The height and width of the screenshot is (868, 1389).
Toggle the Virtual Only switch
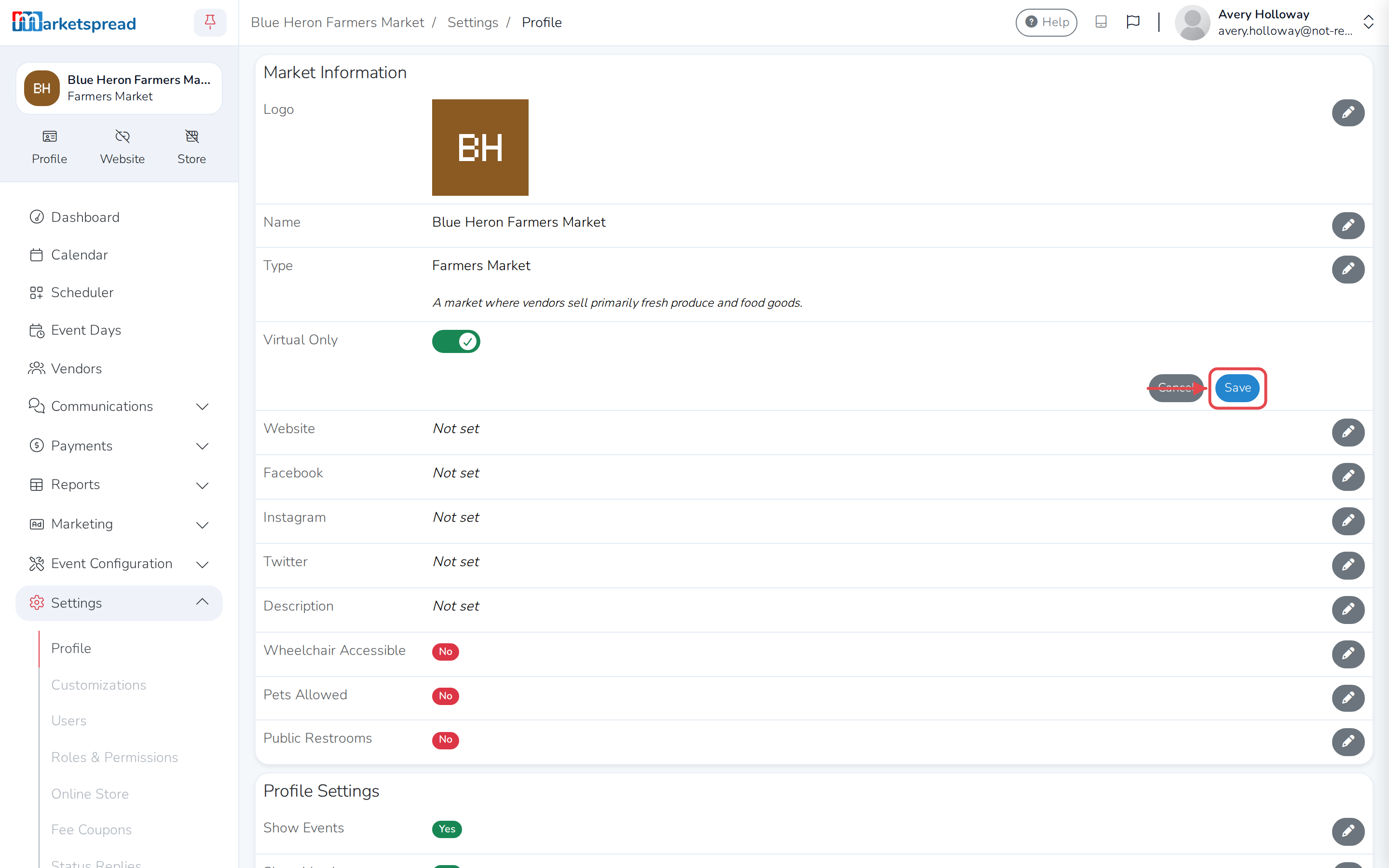pos(456,341)
